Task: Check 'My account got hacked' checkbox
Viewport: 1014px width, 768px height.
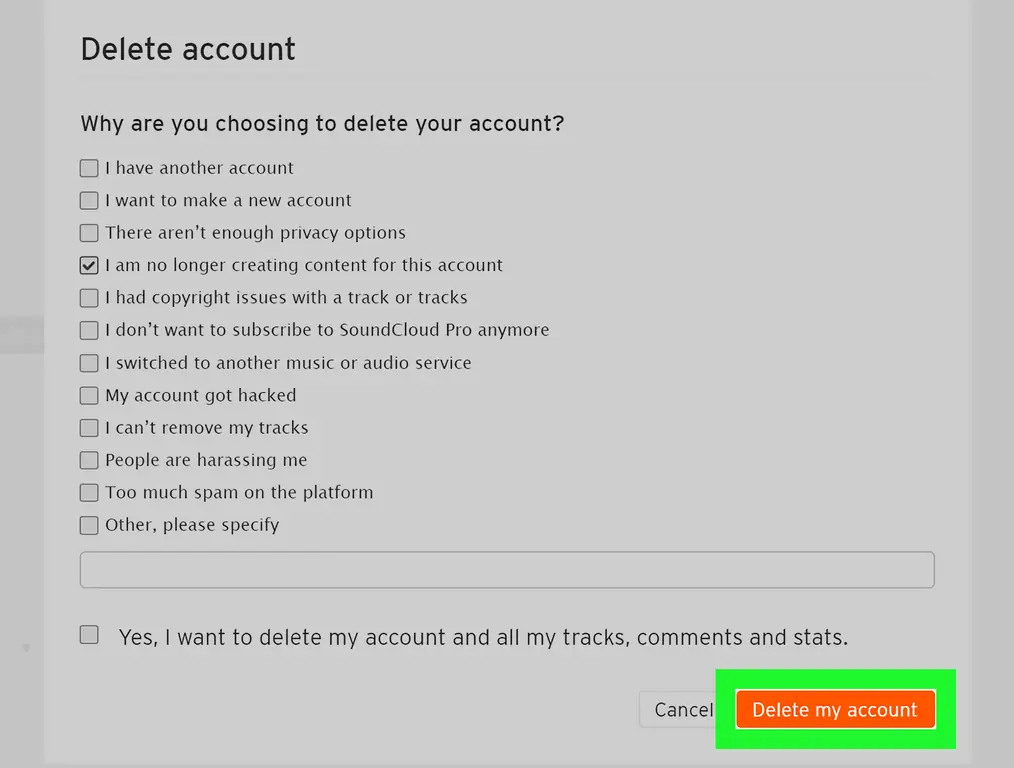Action: pos(89,395)
